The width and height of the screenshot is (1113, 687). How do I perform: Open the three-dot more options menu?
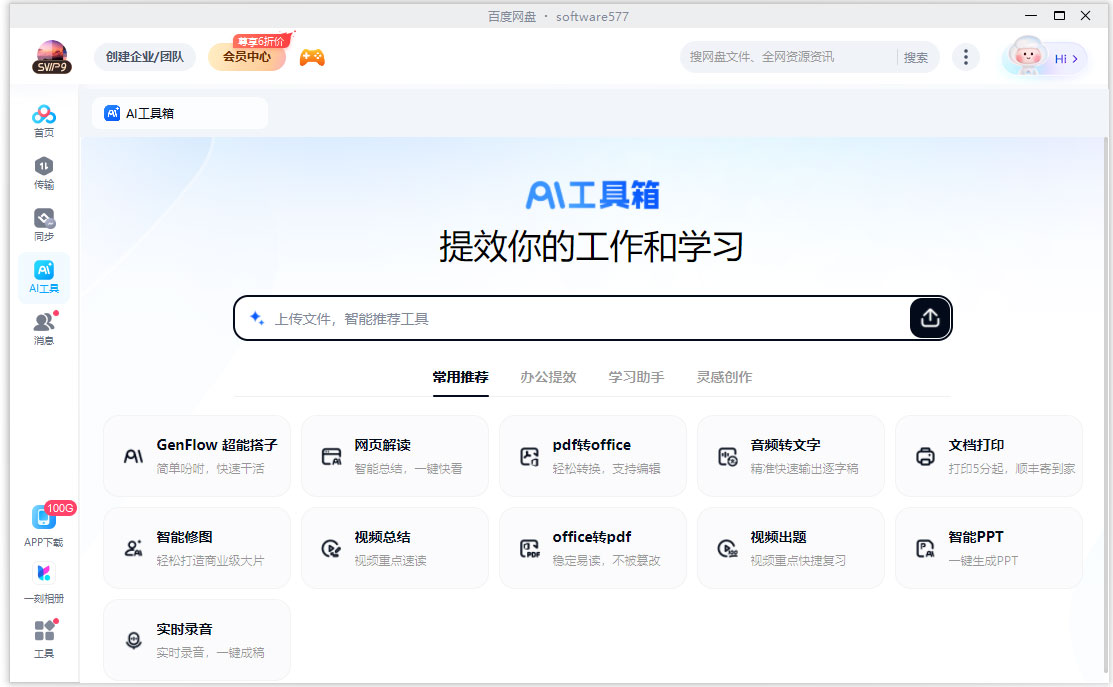(965, 57)
